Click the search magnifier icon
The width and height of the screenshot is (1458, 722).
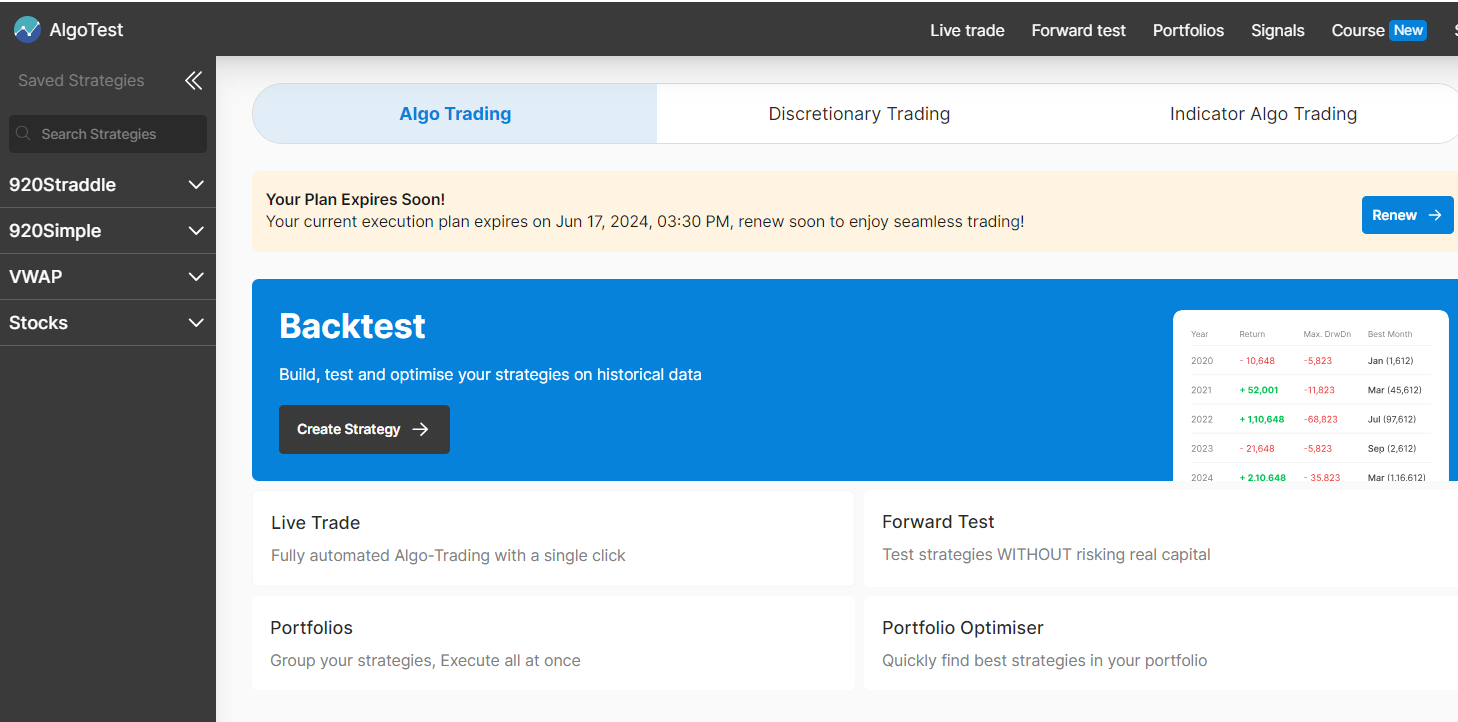click(24, 133)
